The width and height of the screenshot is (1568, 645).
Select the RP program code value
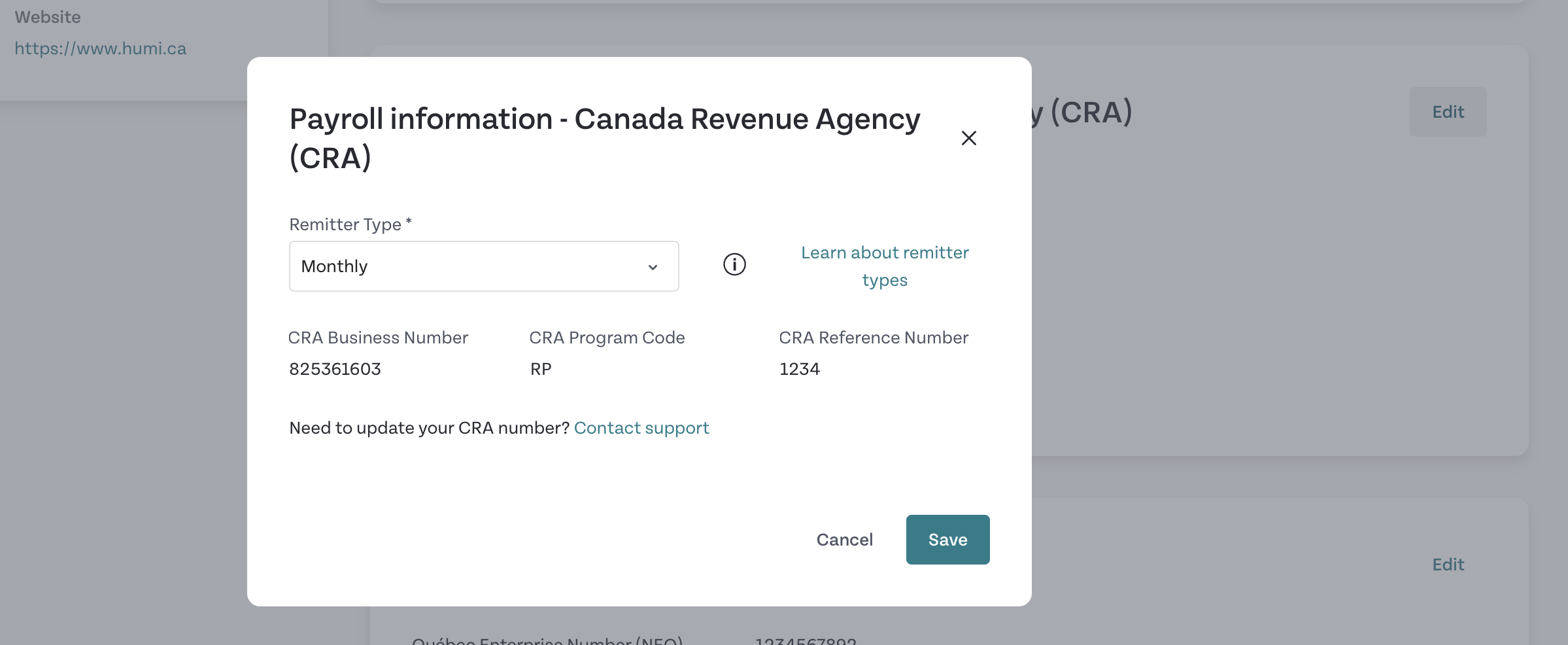[x=541, y=369]
